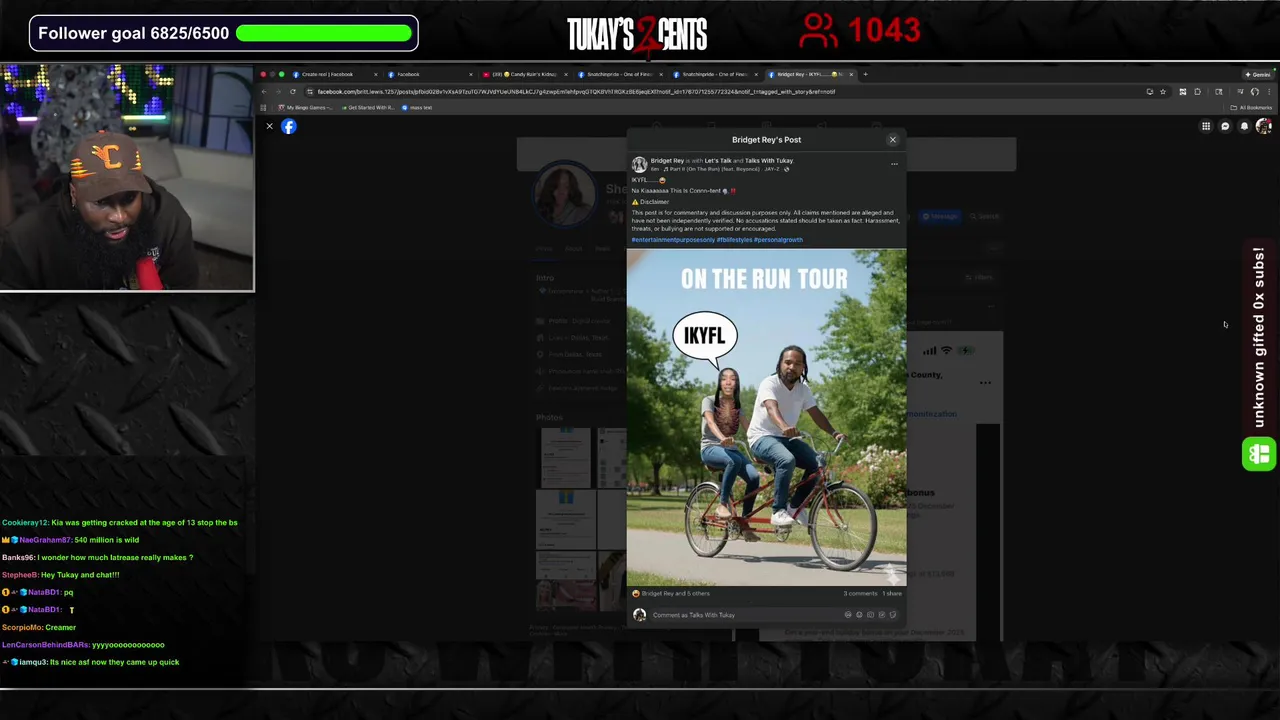Open the mass text bookmark

[x=418, y=107]
